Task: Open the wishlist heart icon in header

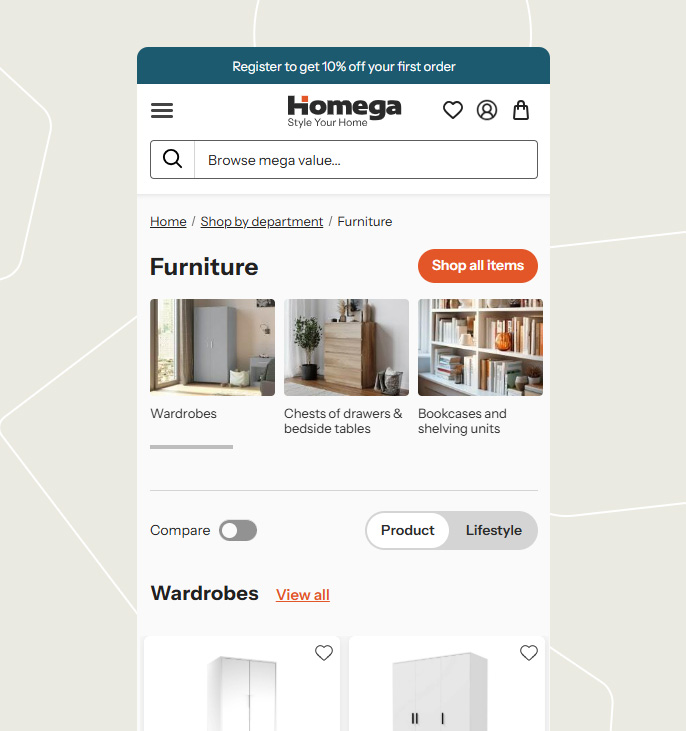Action: (452, 110)
